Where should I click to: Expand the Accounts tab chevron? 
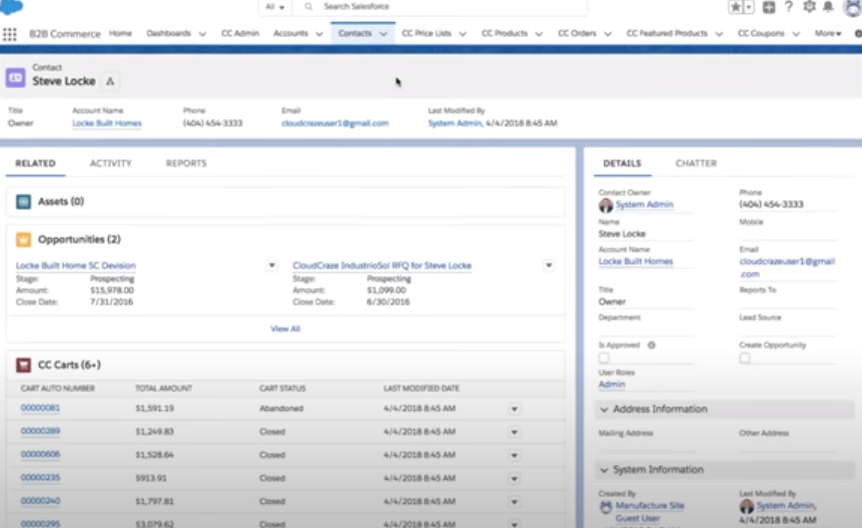319,34
